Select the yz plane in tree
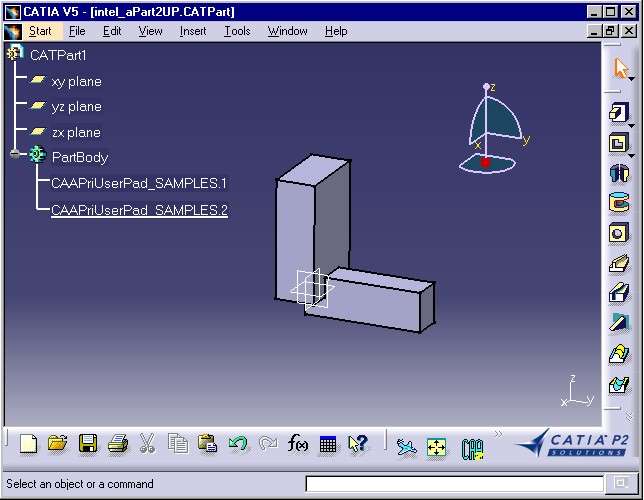The height and width of the screenshot is (500, 644). click(x=76, y=107)
